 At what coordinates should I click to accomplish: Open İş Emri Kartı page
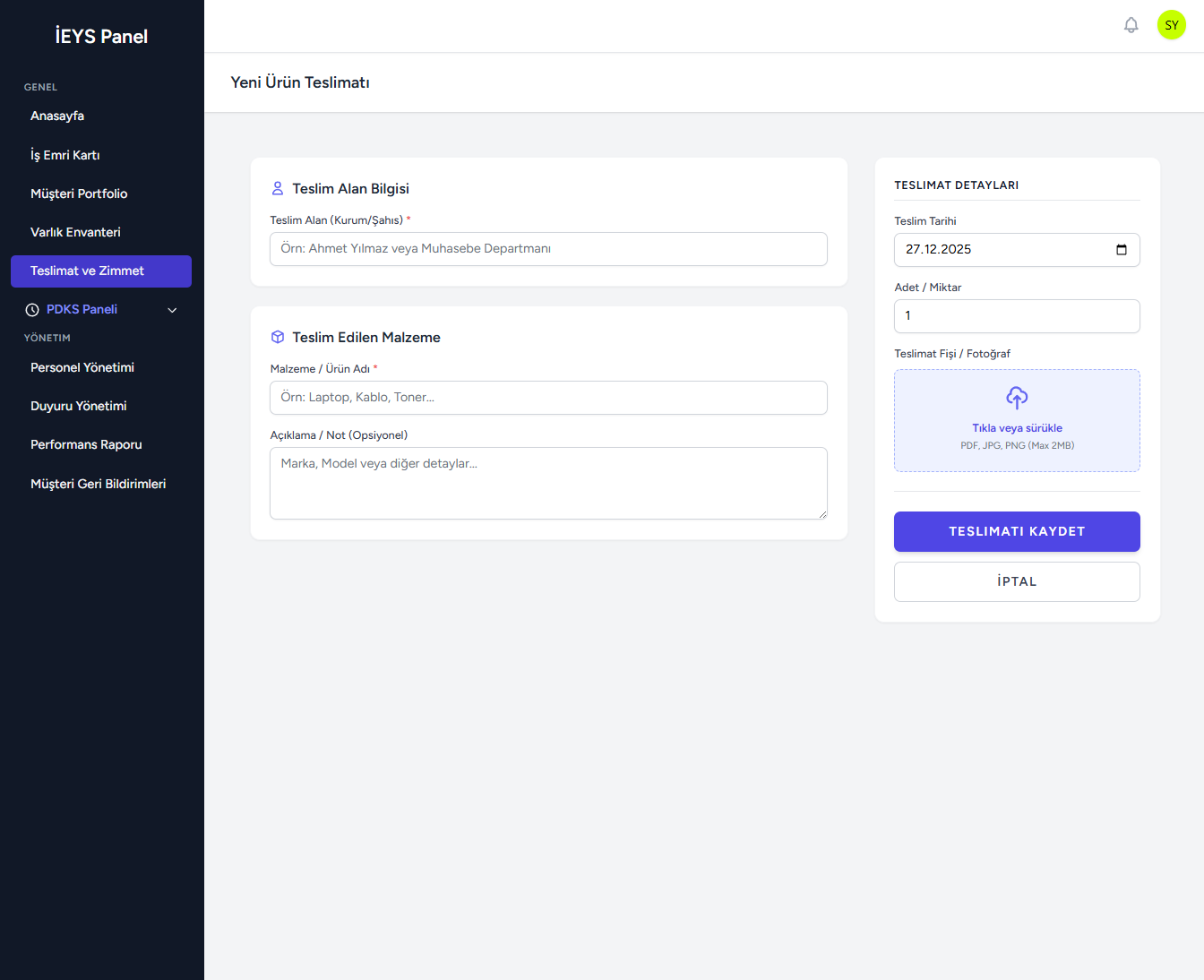click(x=65, y=155)
